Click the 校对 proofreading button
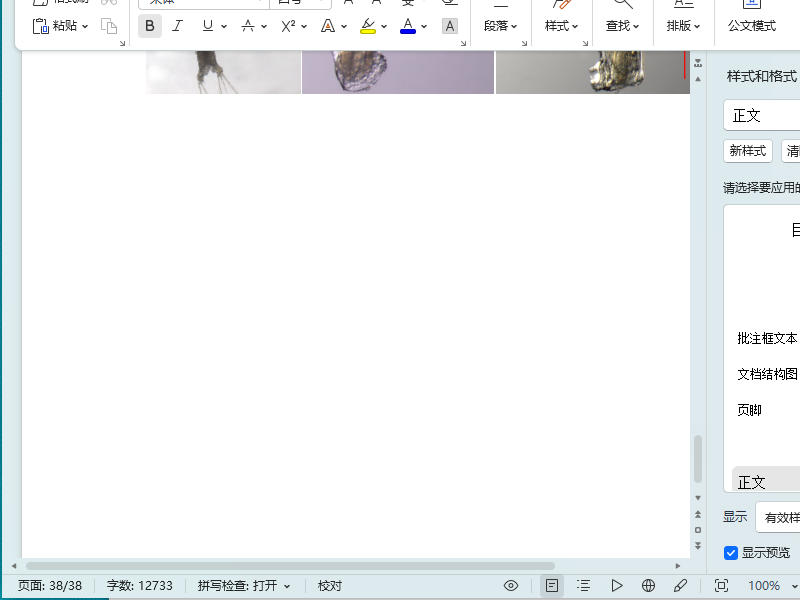The image size is (800, 600). [330, 586]
